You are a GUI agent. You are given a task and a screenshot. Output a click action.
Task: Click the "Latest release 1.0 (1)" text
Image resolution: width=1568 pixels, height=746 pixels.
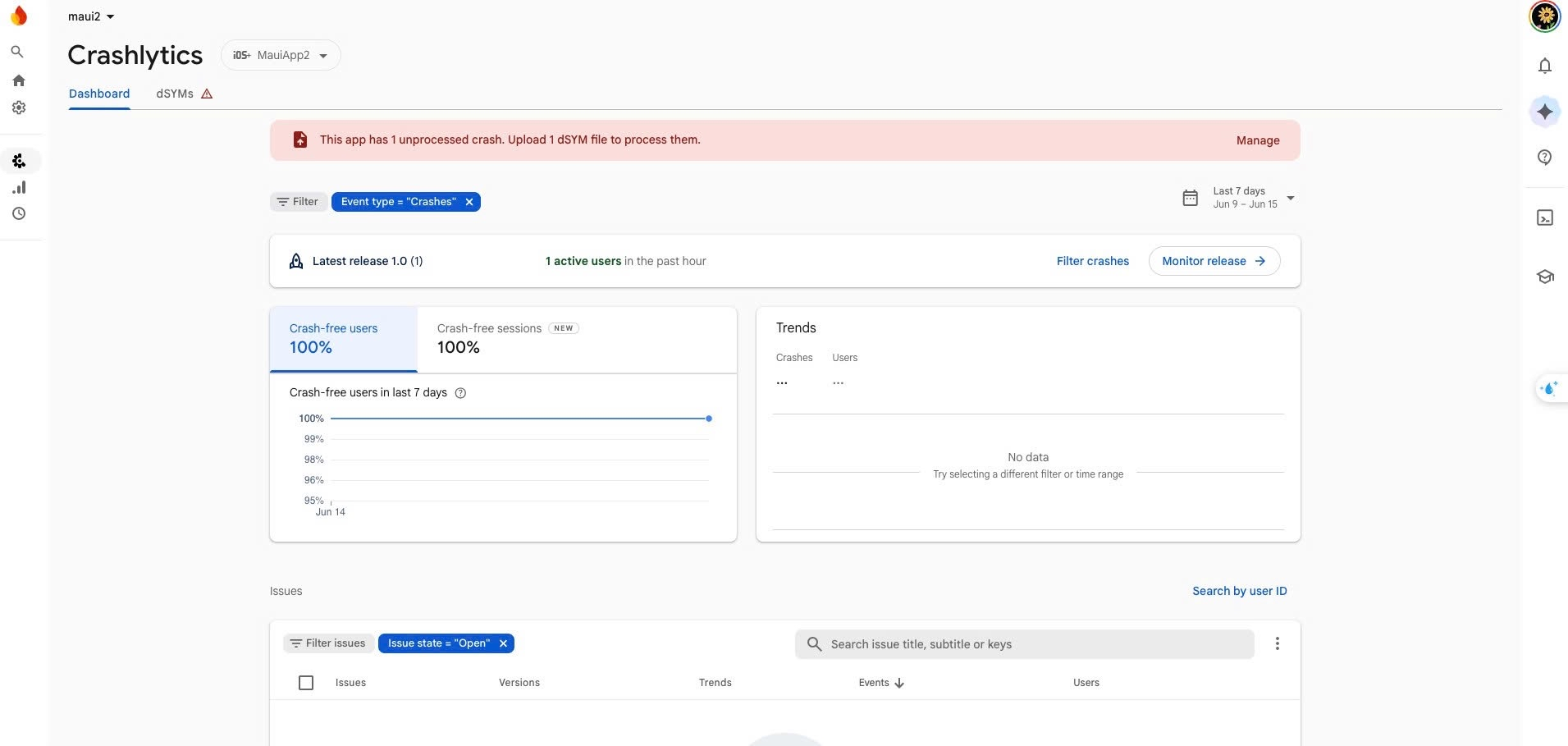[368, 261]
